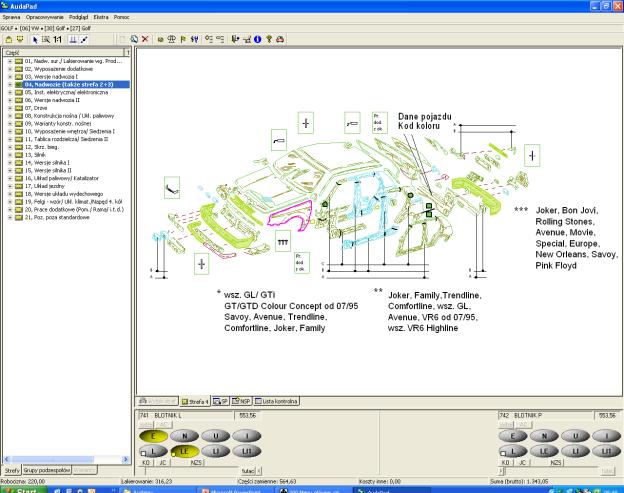The height and width of the screenshot is (493, 624).
Task: Expand 21, Poz. poza standardowe node
Action: point(10,217)
